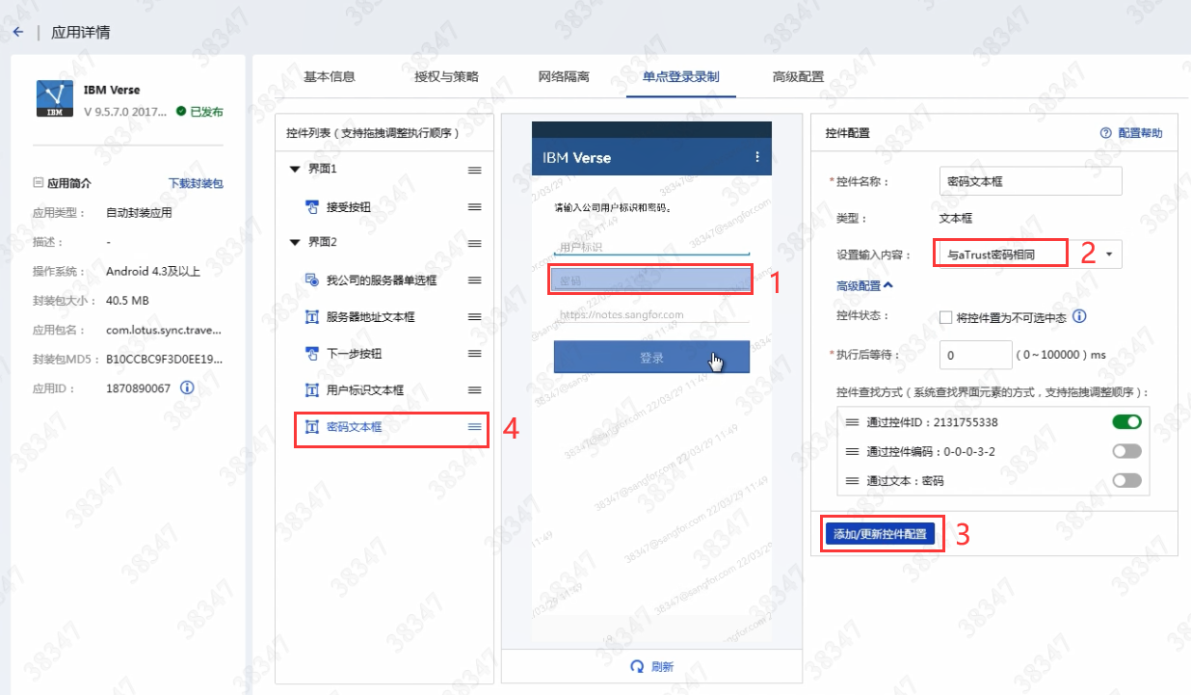This screenshot has width=1191, height=695.
Task: Click the IBM Verse app logo
Action: coord(55,99)
